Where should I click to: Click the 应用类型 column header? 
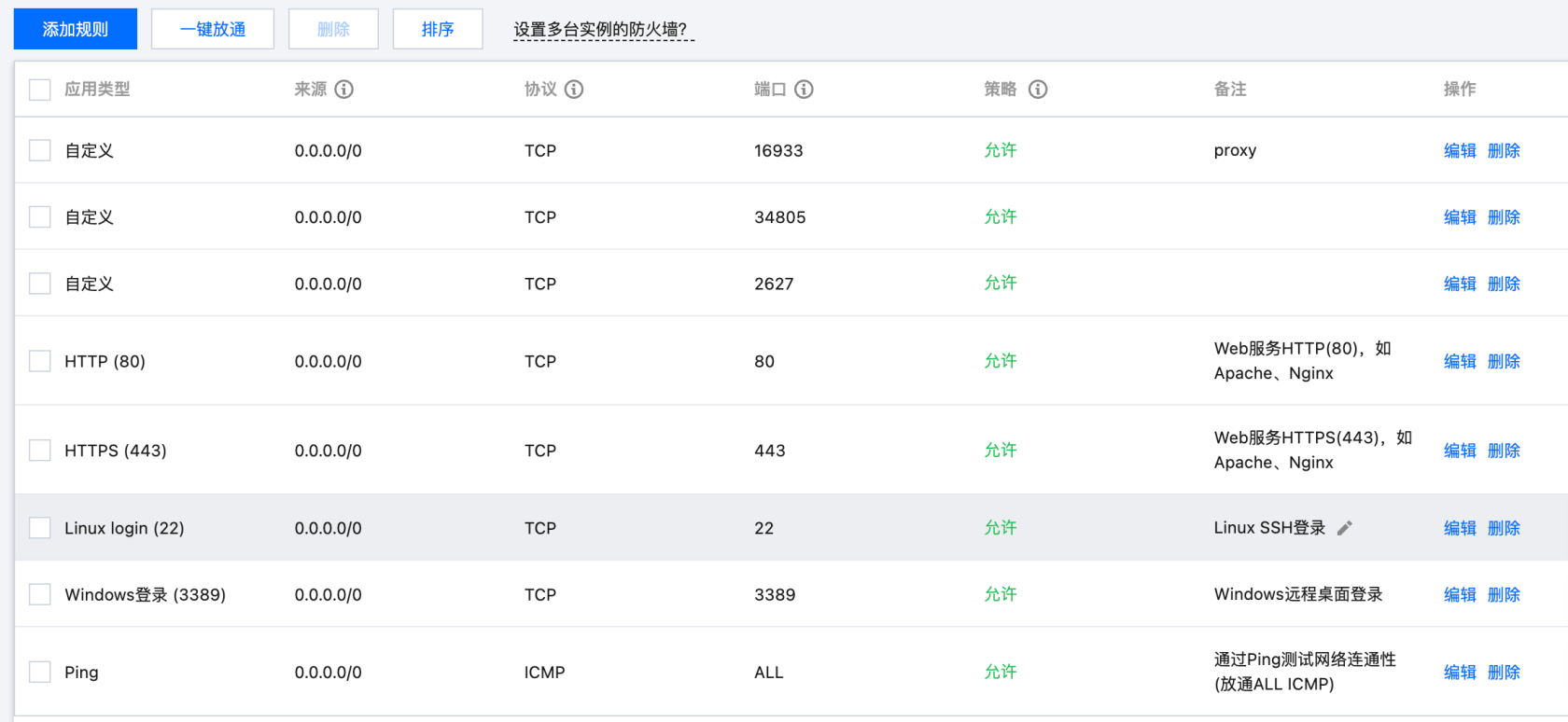point(97,90)
